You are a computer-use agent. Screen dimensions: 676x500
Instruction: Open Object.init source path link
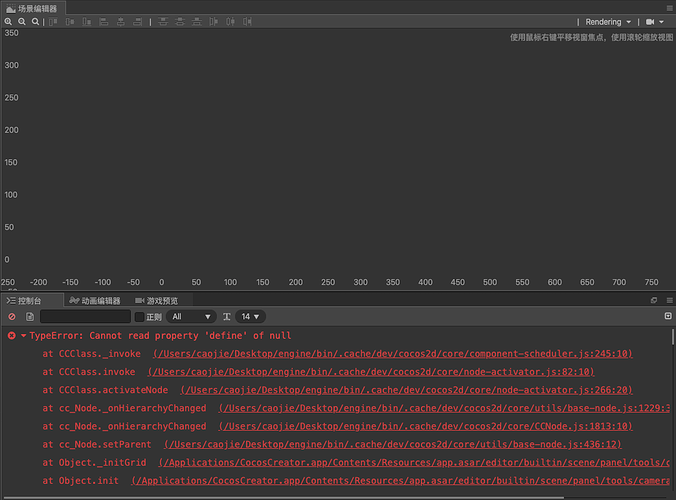coord(401,481)
